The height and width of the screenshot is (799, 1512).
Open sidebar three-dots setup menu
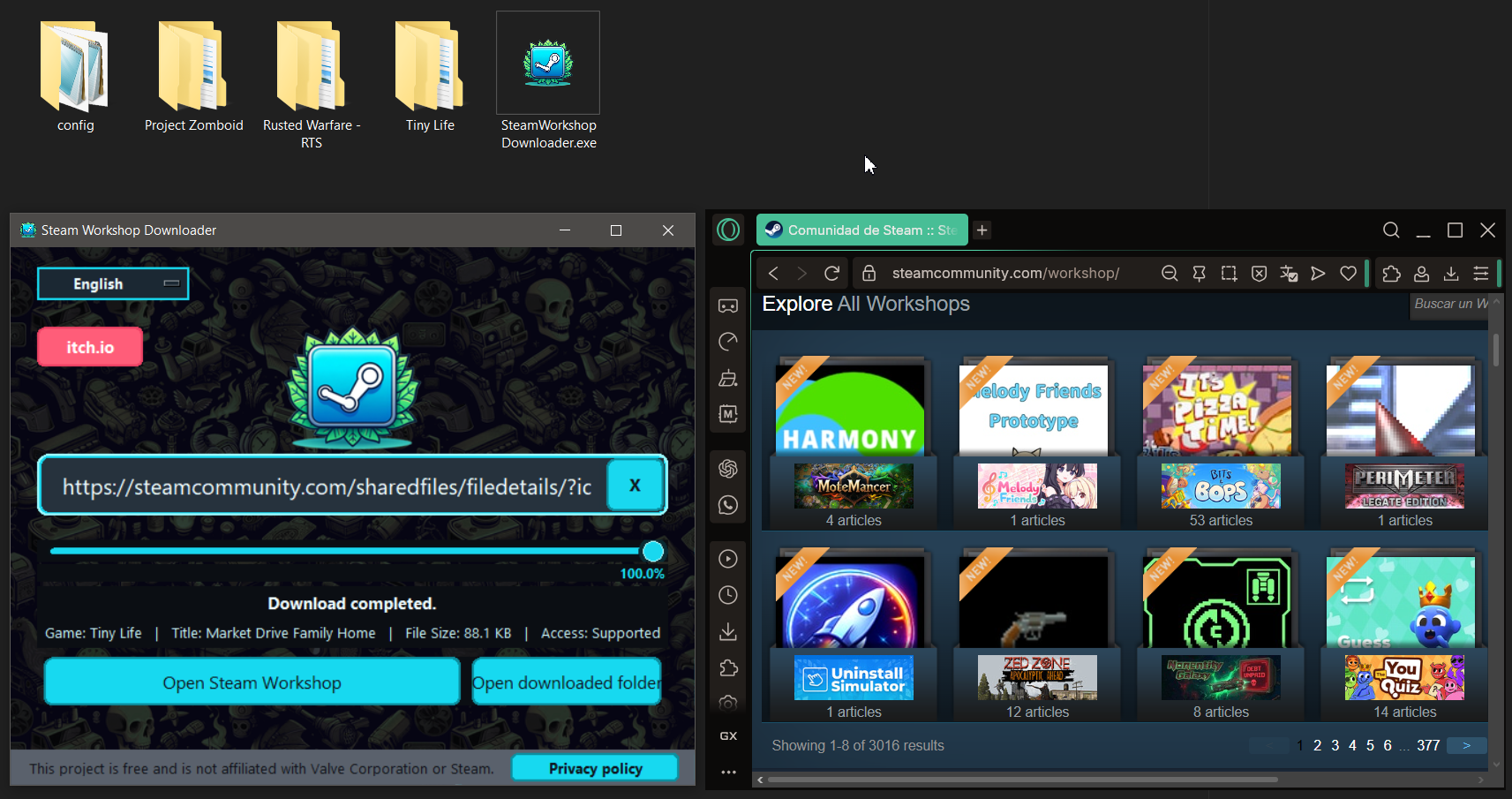click(x=728, y=772)
